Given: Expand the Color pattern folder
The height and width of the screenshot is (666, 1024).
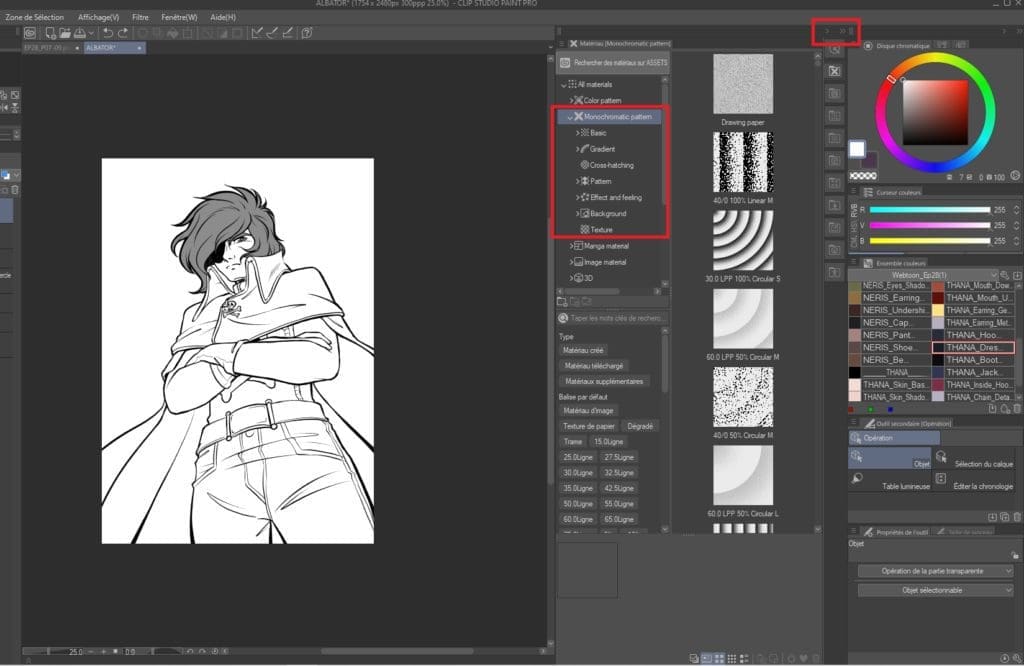Looking at the screenshot, I should coord(571,101).
